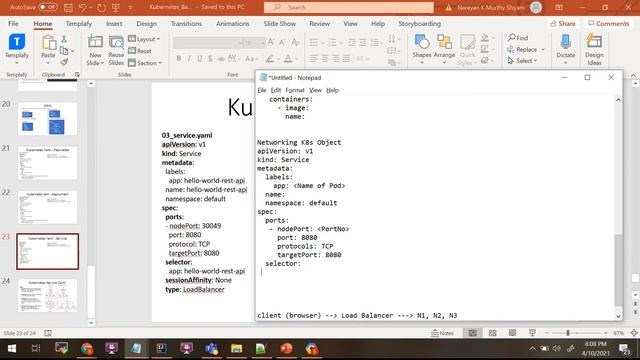Open font color picker
The image size is (640, 360).
pos(288,59)
